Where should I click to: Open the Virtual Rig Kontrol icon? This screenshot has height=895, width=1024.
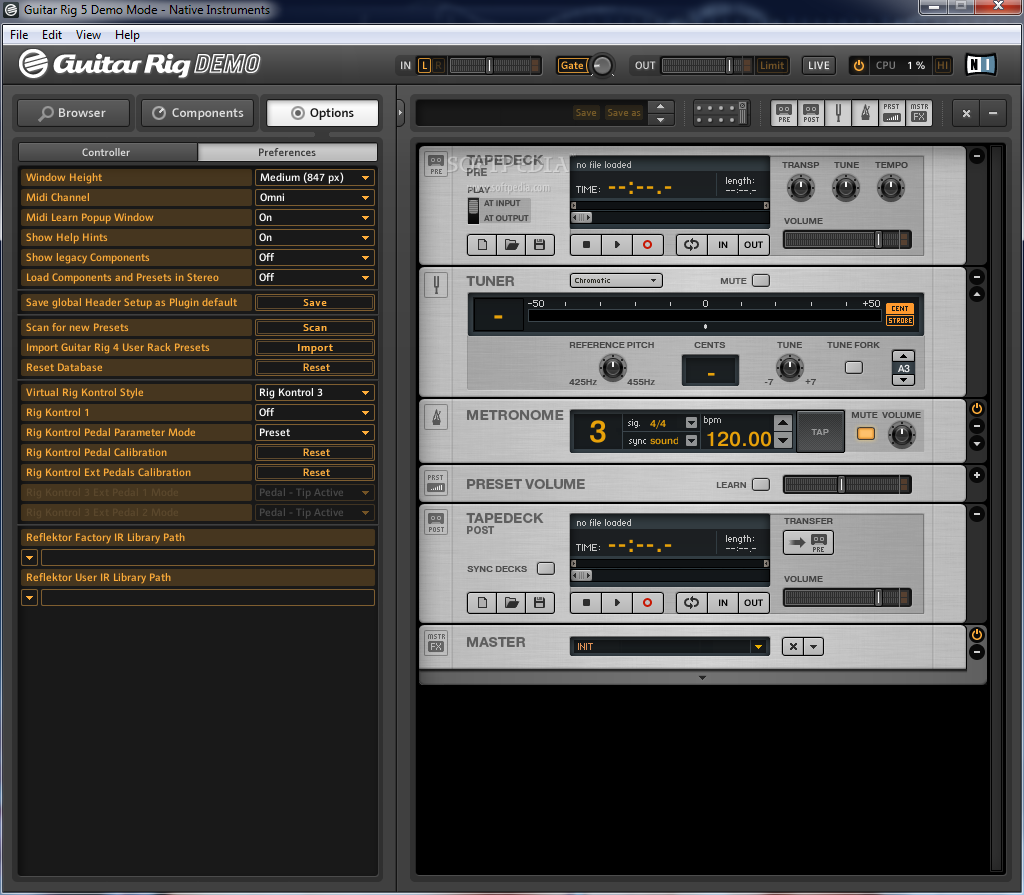[x=721, y=112]
